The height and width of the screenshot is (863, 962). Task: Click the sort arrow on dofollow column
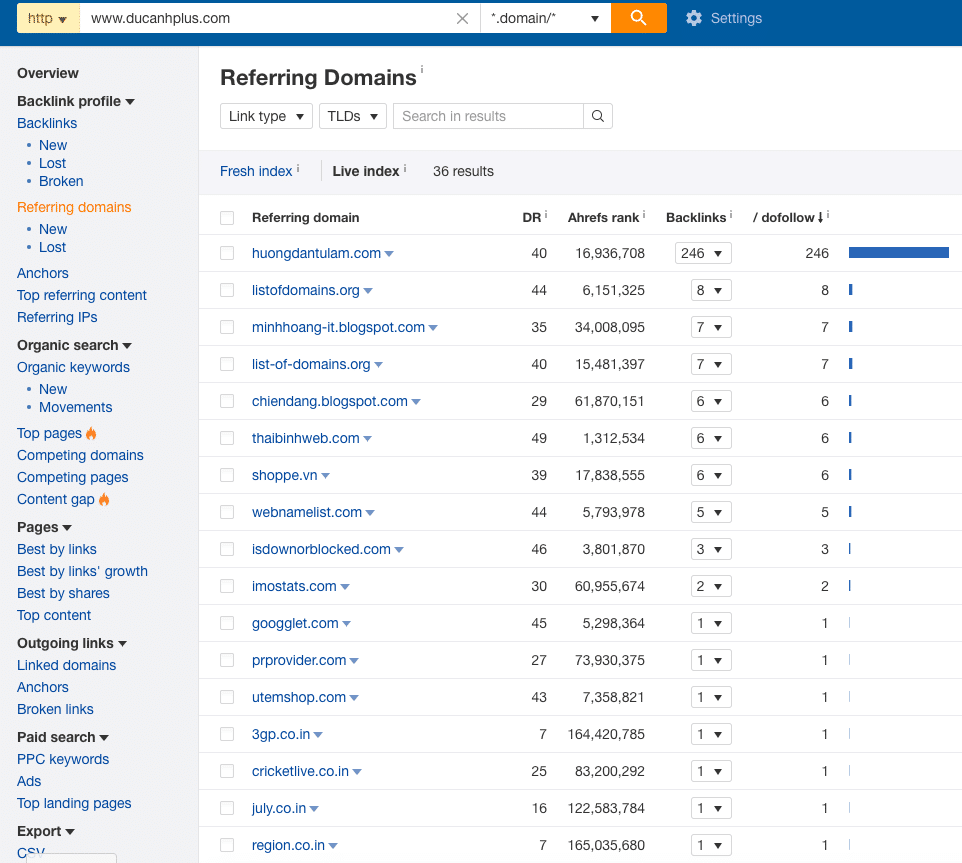[820, 217]
